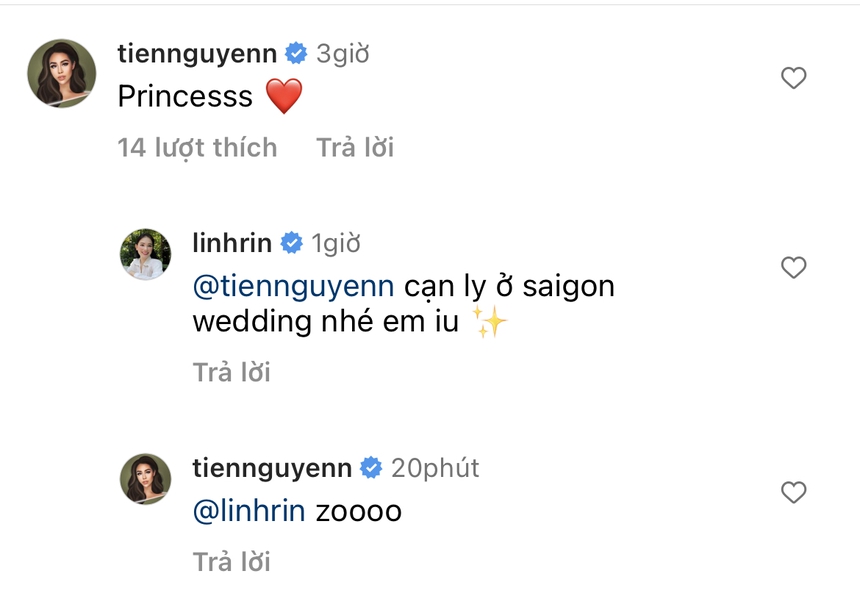The height and width of the screenshot is (596, 860).
Task: Like linhrin's saigon wedding reply
Action: pos(793,267)
